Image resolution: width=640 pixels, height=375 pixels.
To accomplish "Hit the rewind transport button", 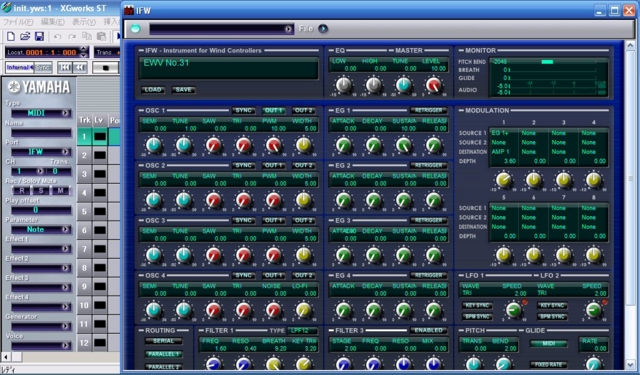I will pyautogui.click(x=80, y=67).
